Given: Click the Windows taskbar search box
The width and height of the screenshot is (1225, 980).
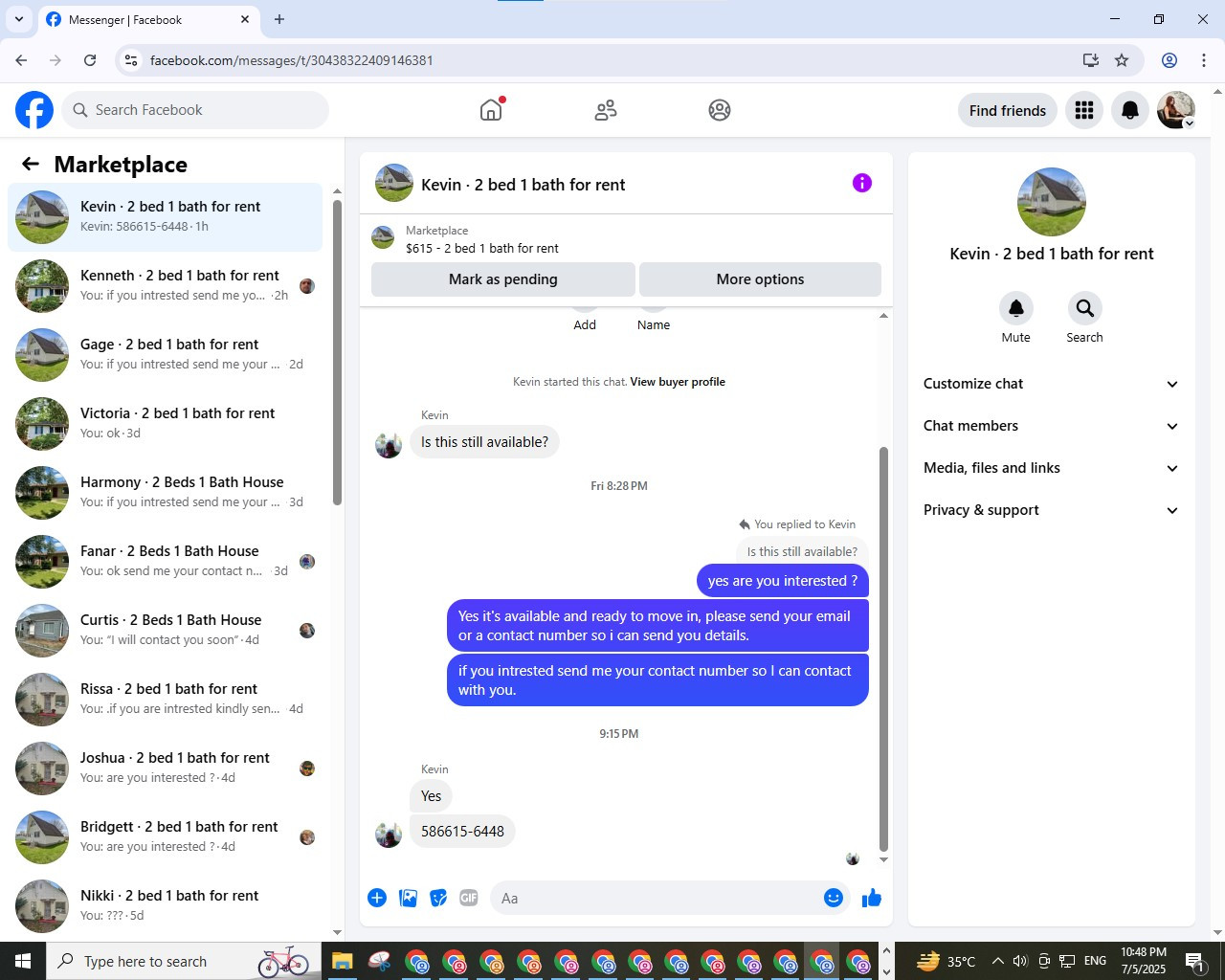Looking at the screenshot, I should [x=182, y=961].
